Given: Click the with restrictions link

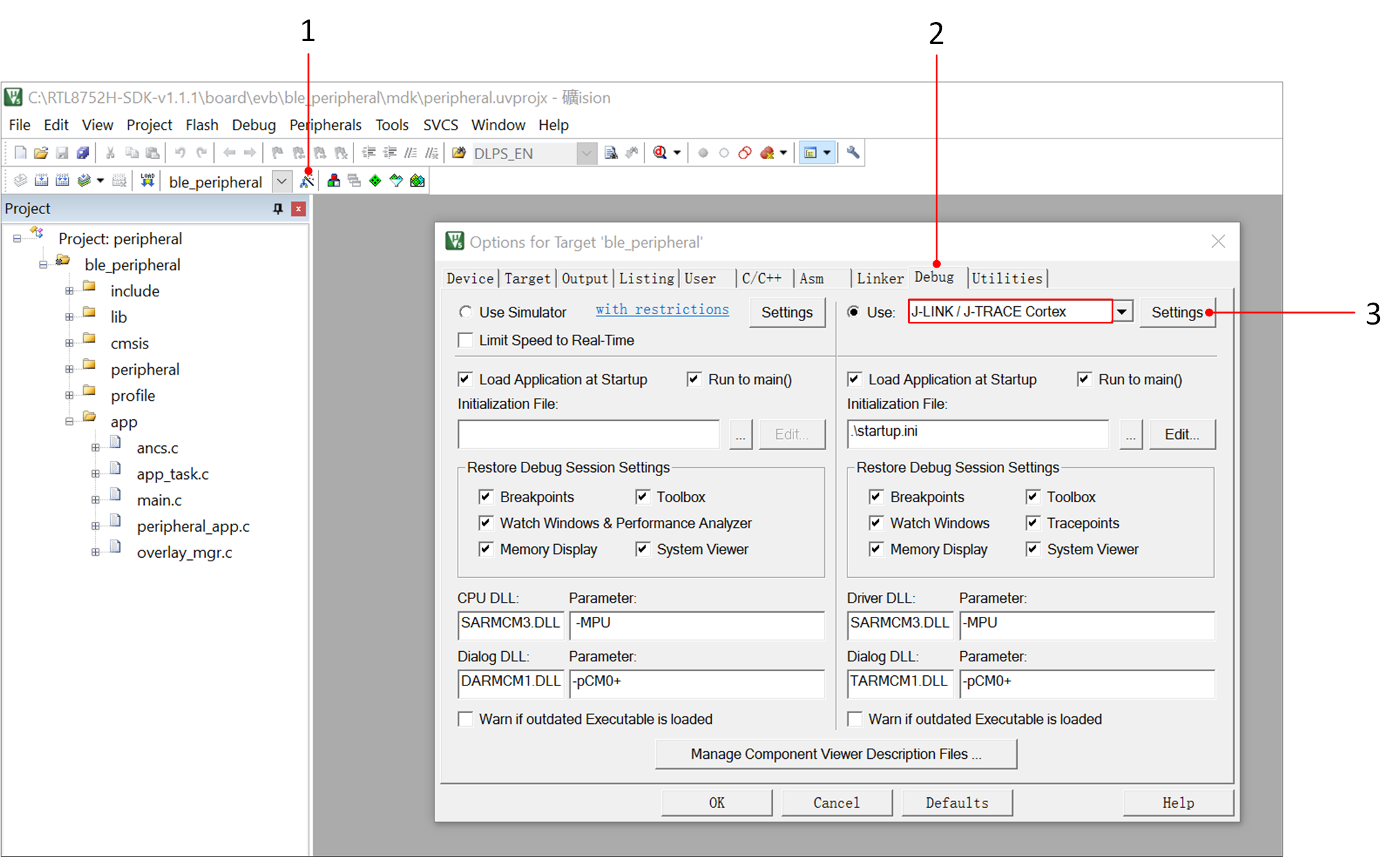Looking at the screenshot, I should (662, 309).
